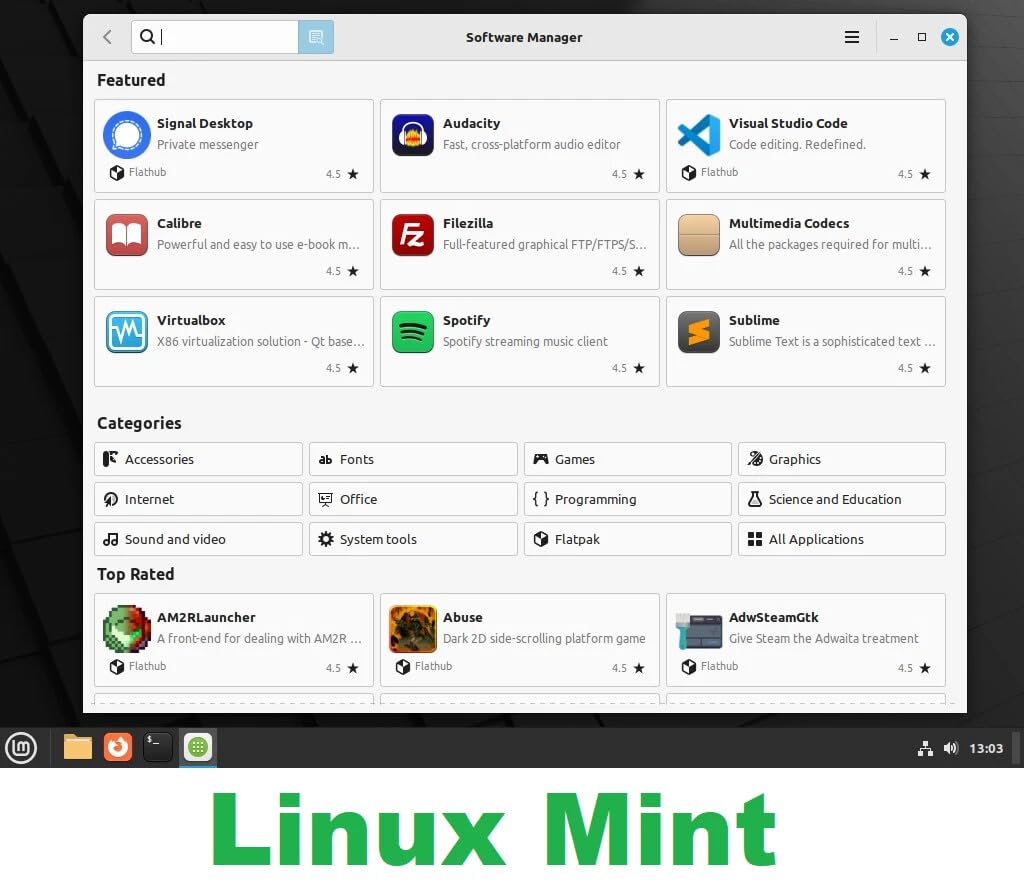This screenshot has height=893, width=1024.
Task: Browse the Internet category
Action: click(198, 499)
